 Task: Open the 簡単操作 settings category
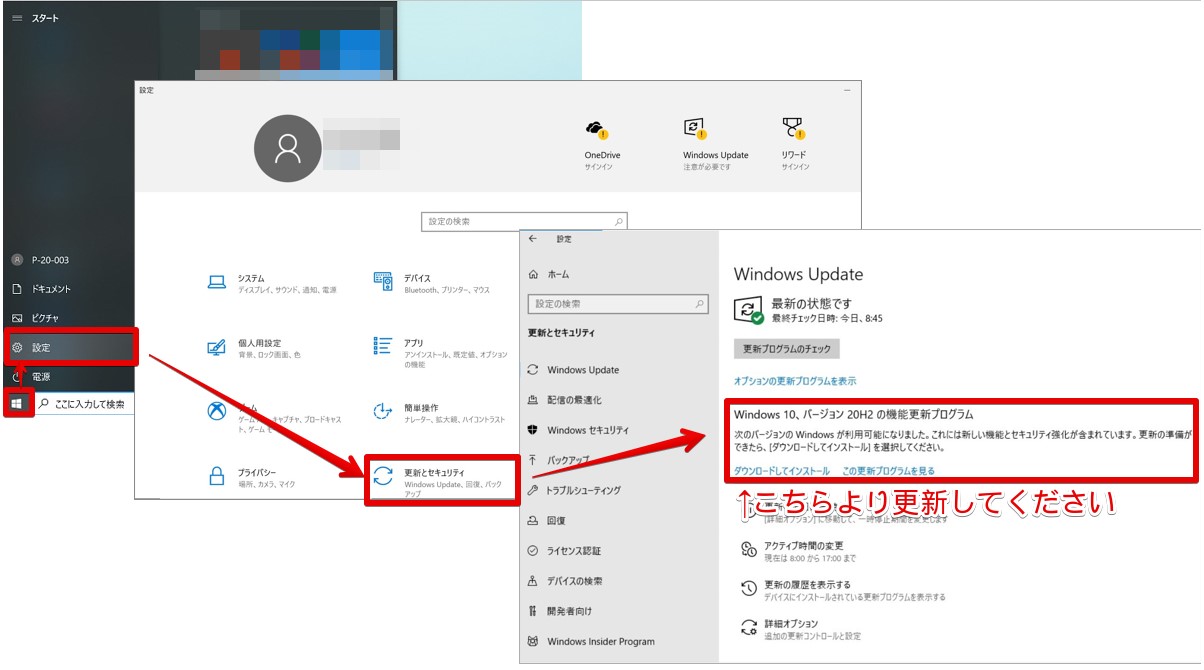[x=437, y=414]
